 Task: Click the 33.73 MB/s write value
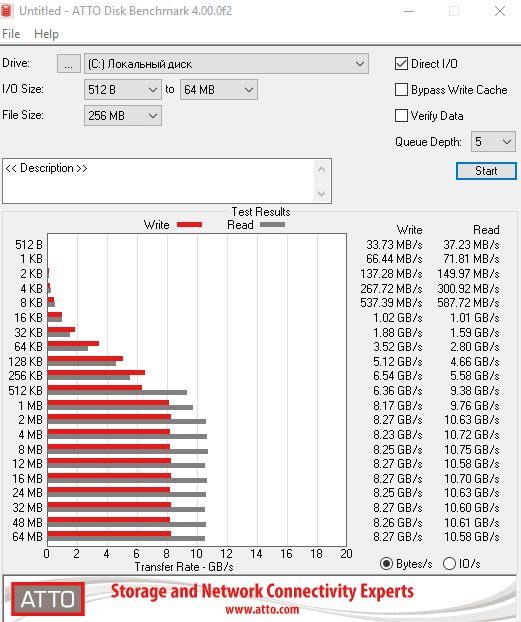(394, 244)
